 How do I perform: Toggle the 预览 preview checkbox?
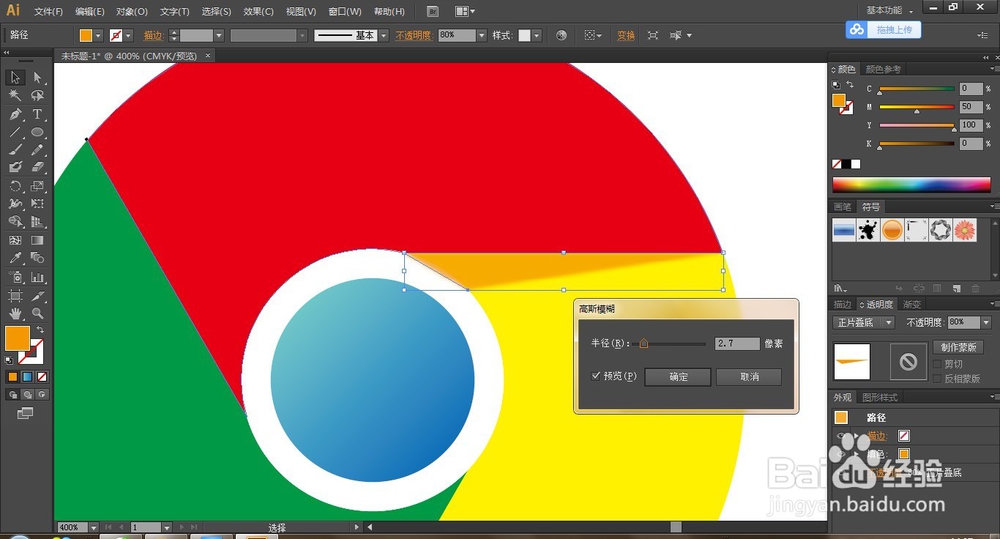pos(596,376)
